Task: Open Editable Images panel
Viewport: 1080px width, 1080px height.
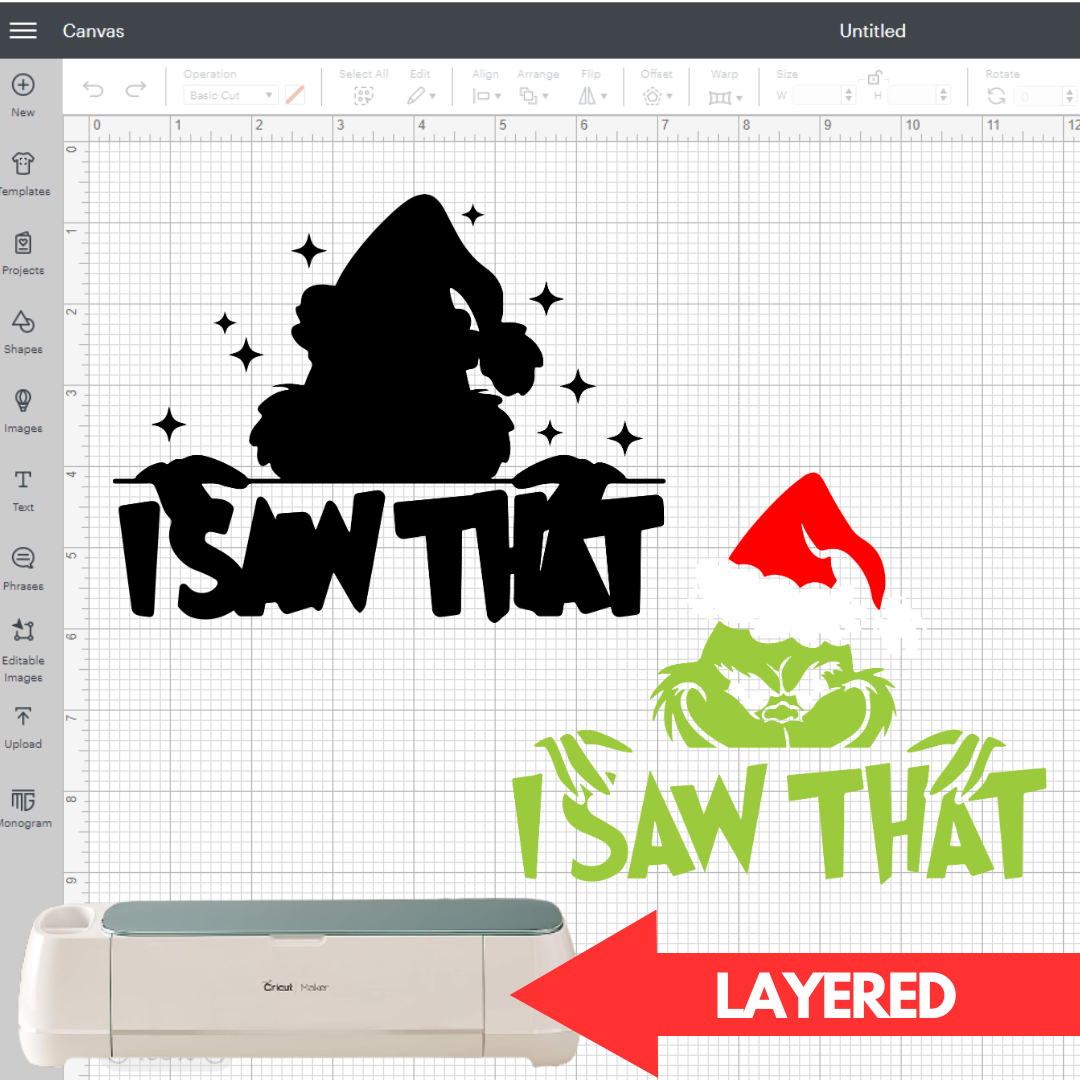Action: pyautogui.click(x=23, y=651)
